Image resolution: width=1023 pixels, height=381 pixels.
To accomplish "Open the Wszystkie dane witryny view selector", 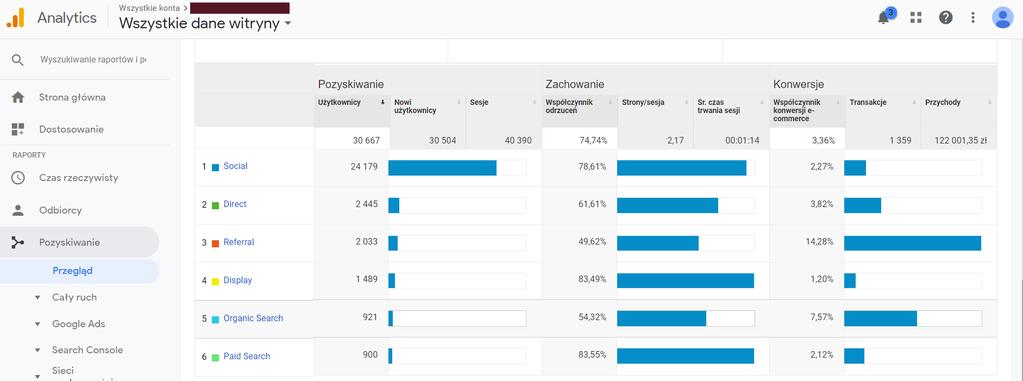I will point(205,24).
